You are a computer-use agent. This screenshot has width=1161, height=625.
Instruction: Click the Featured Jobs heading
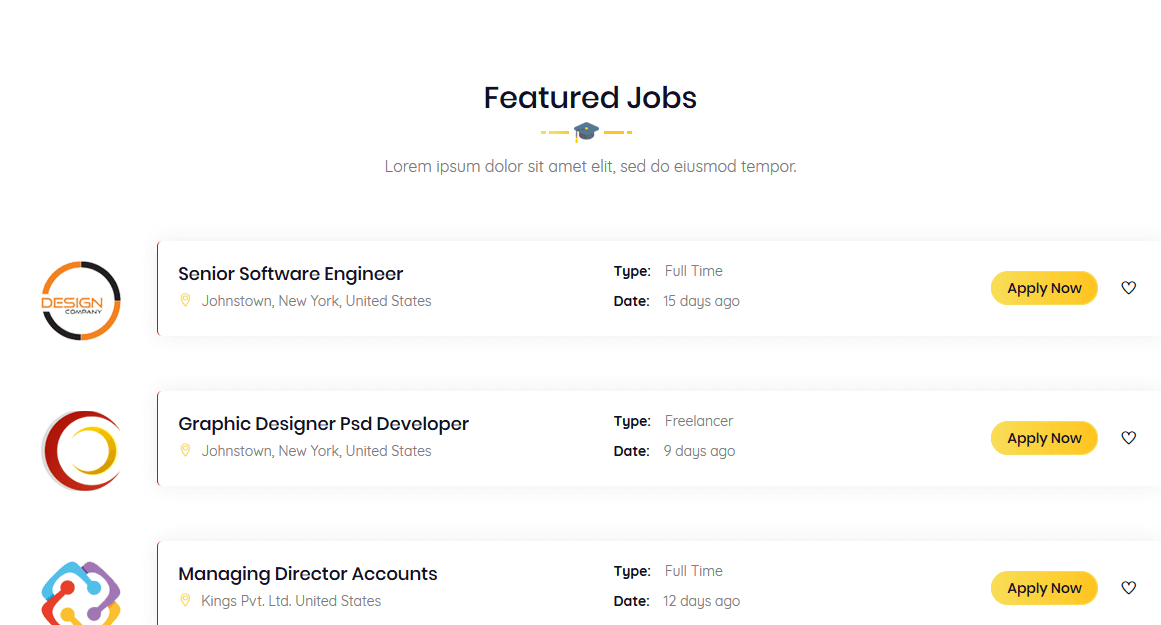[590, 98]
